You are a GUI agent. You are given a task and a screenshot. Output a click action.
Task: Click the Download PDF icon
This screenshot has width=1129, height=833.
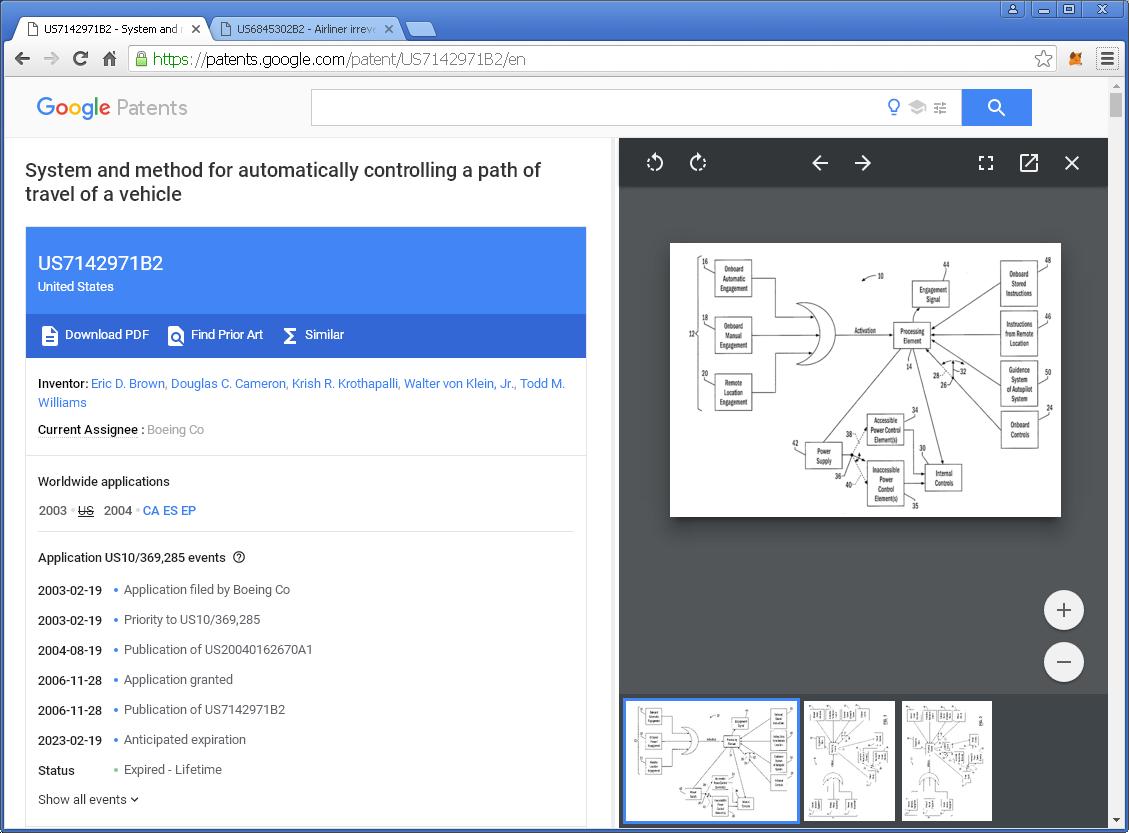pos(50,336)
